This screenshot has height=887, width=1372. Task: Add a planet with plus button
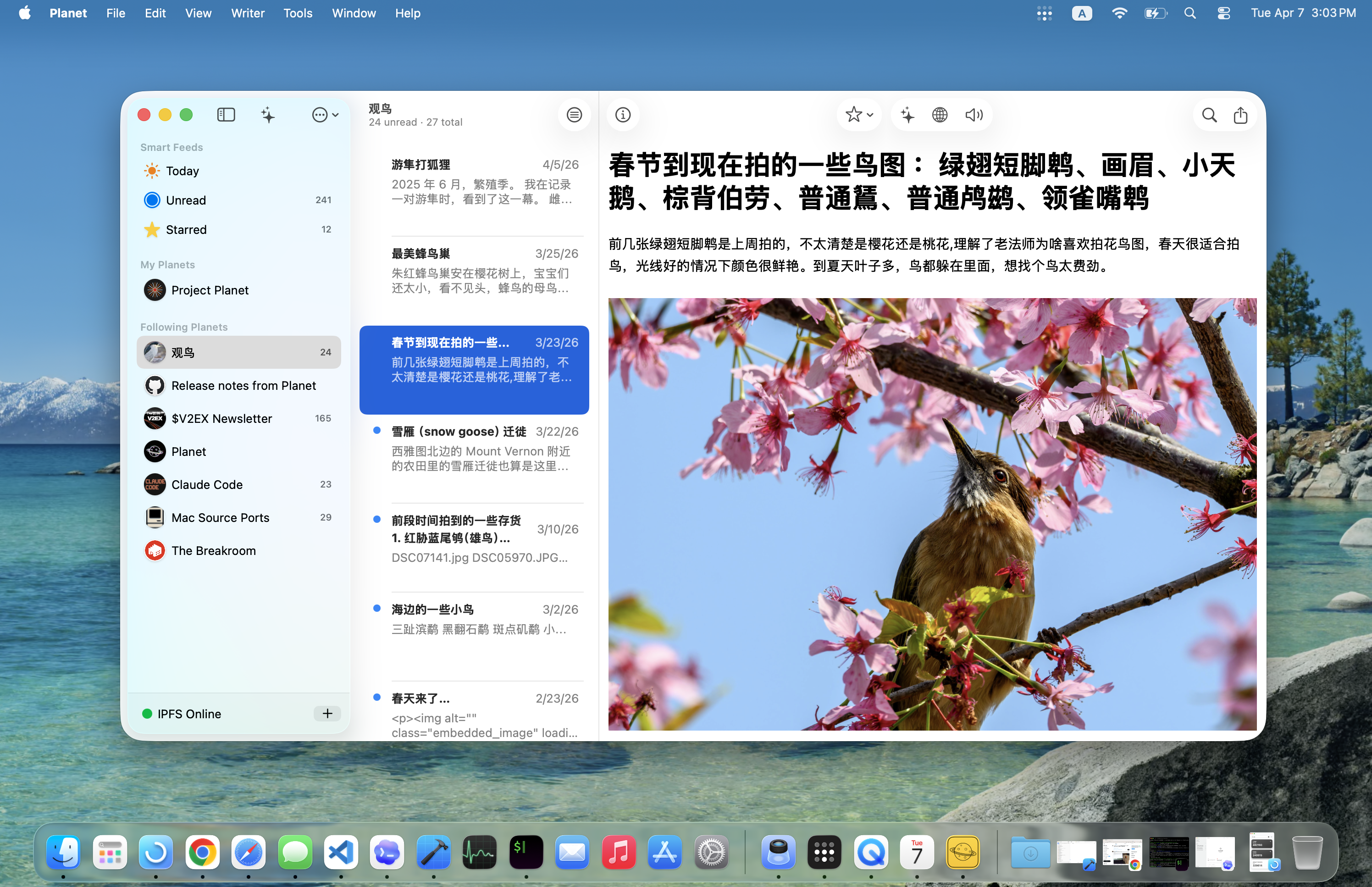[327, 714]
